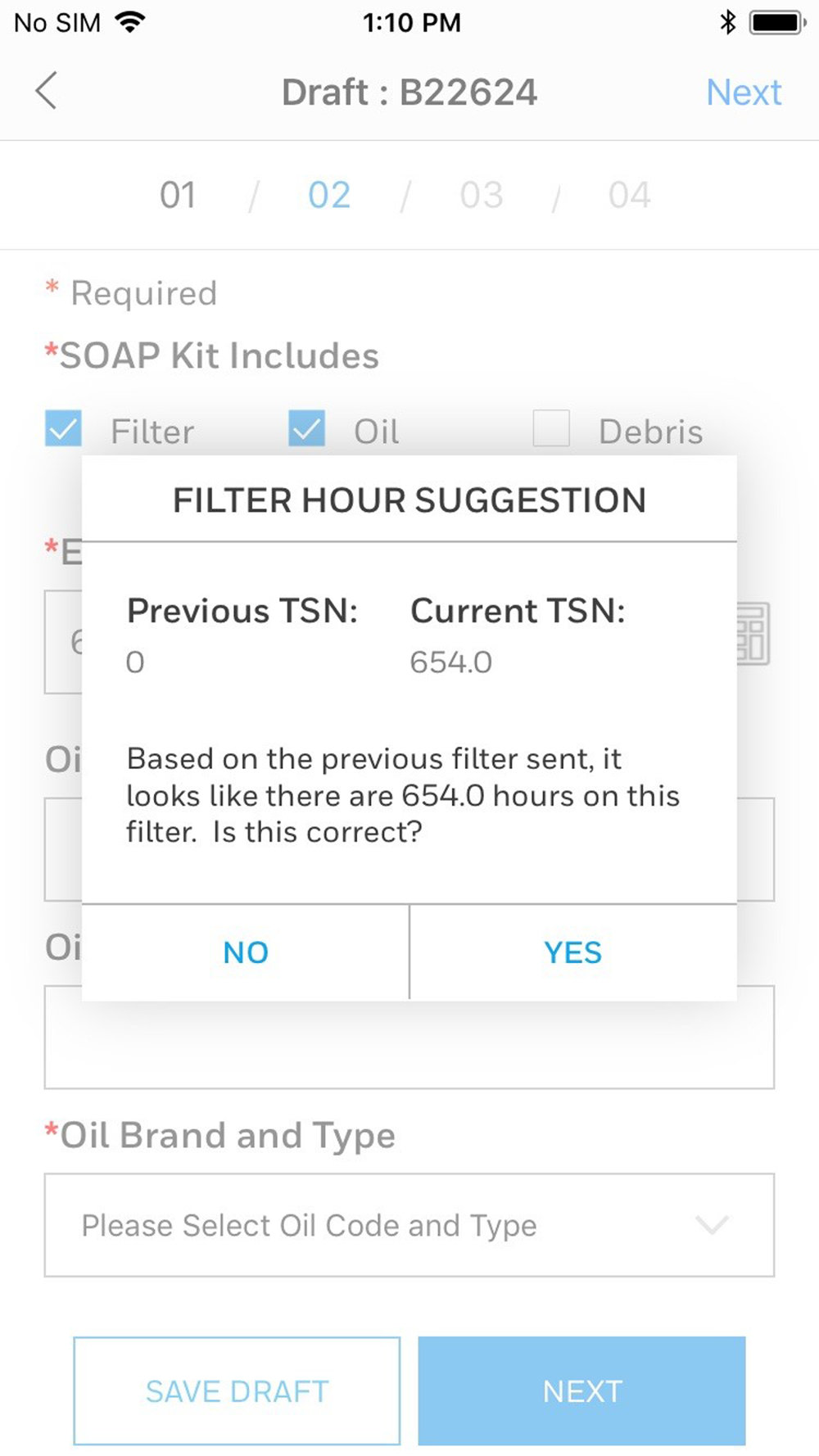The width and height of the screenshot is (819, 1456).
Task: Click the SAVE DRAFT button
Action: coord(237,1391)
